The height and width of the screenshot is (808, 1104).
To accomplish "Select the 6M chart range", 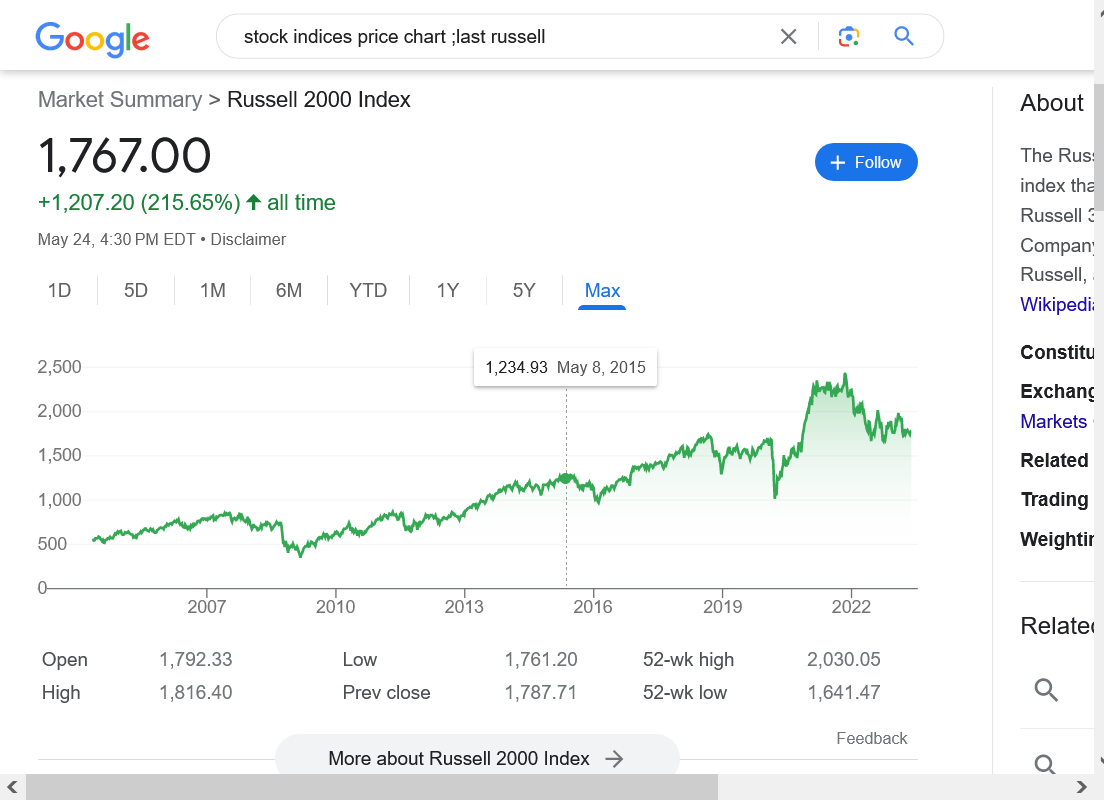I will [x=289, y=291].
